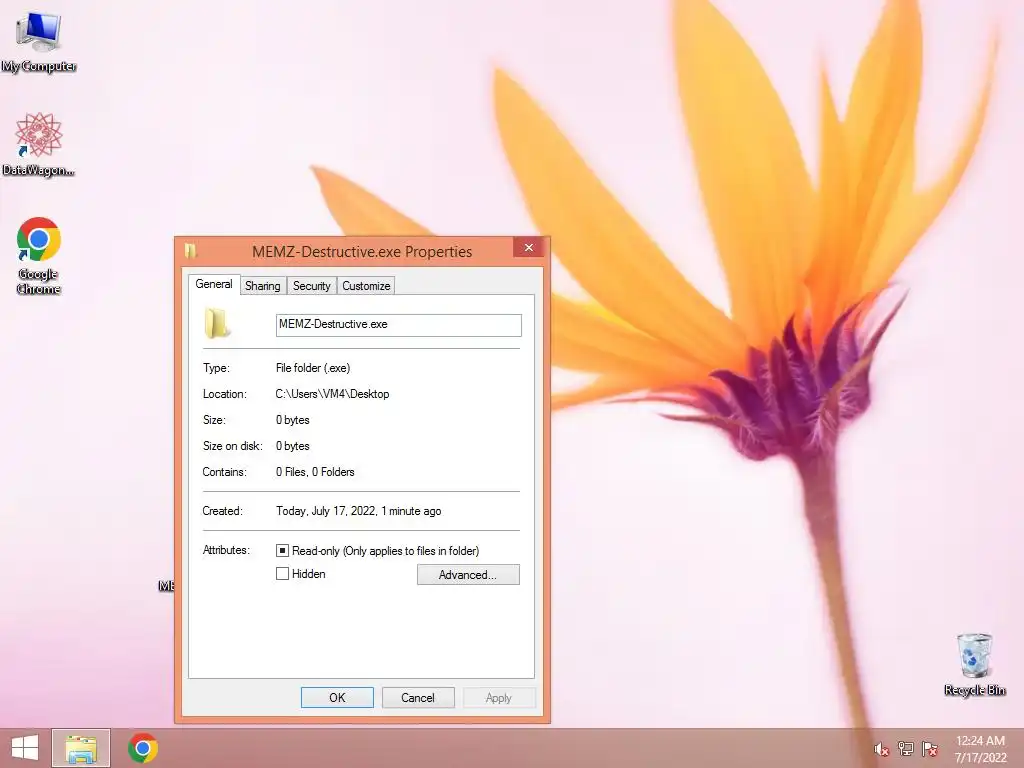Launch Chrome from the taskbar
The height and width of the screenshot is (768, 1024).
coord(143,748)
